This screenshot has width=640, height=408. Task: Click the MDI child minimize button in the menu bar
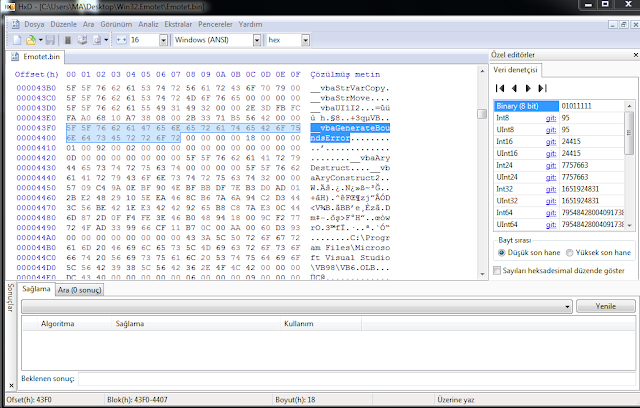click(x=613, y=24)
